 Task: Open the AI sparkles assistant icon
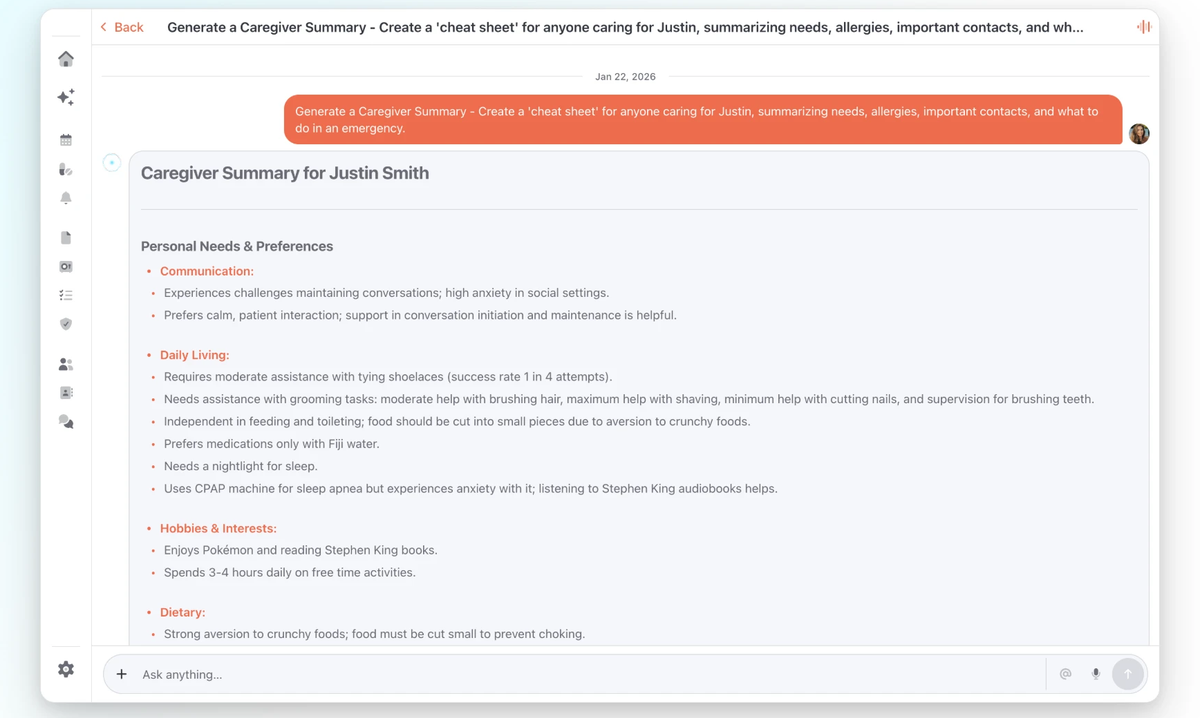click(66, 97)
